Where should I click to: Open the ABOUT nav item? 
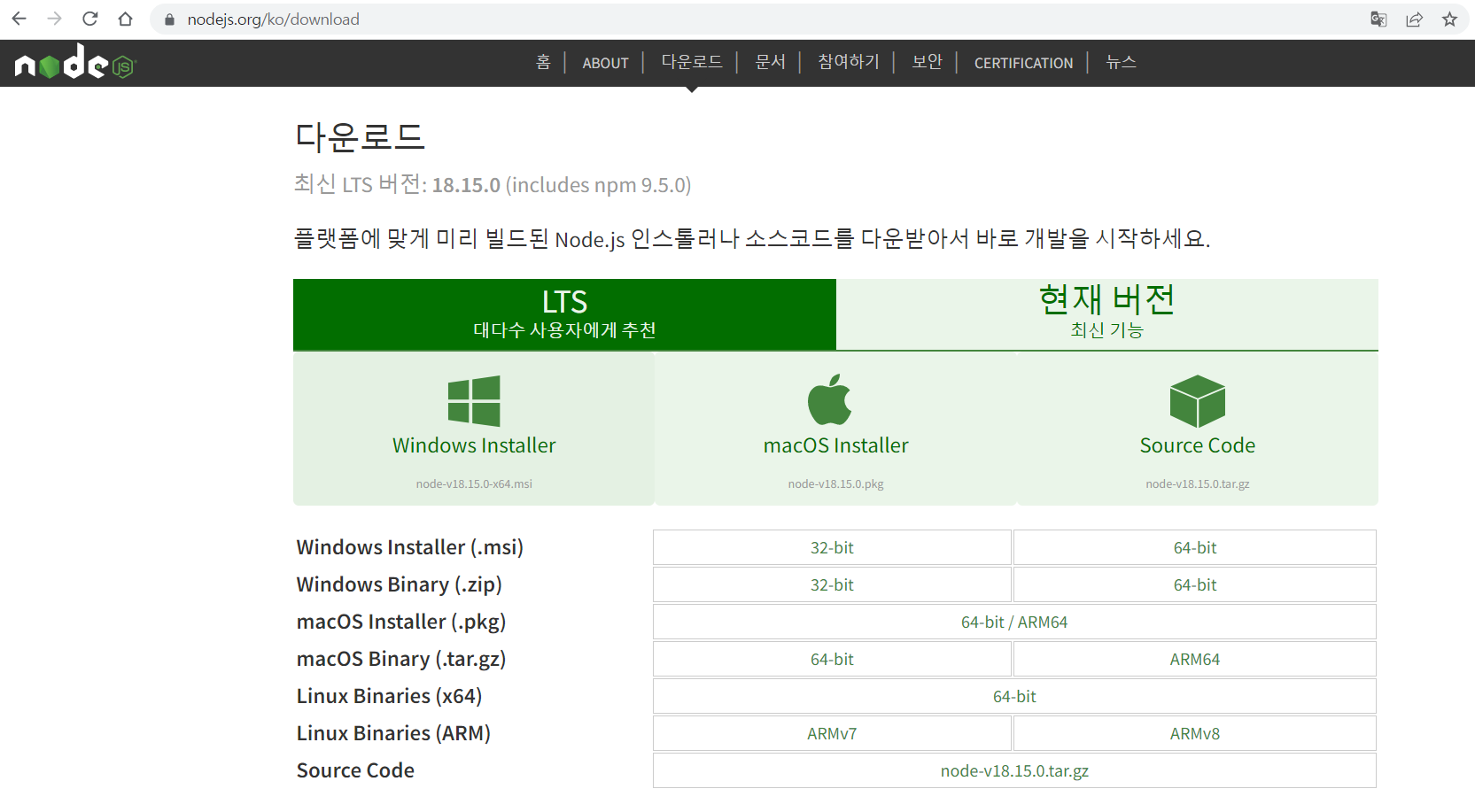click(x=605, y=63)
